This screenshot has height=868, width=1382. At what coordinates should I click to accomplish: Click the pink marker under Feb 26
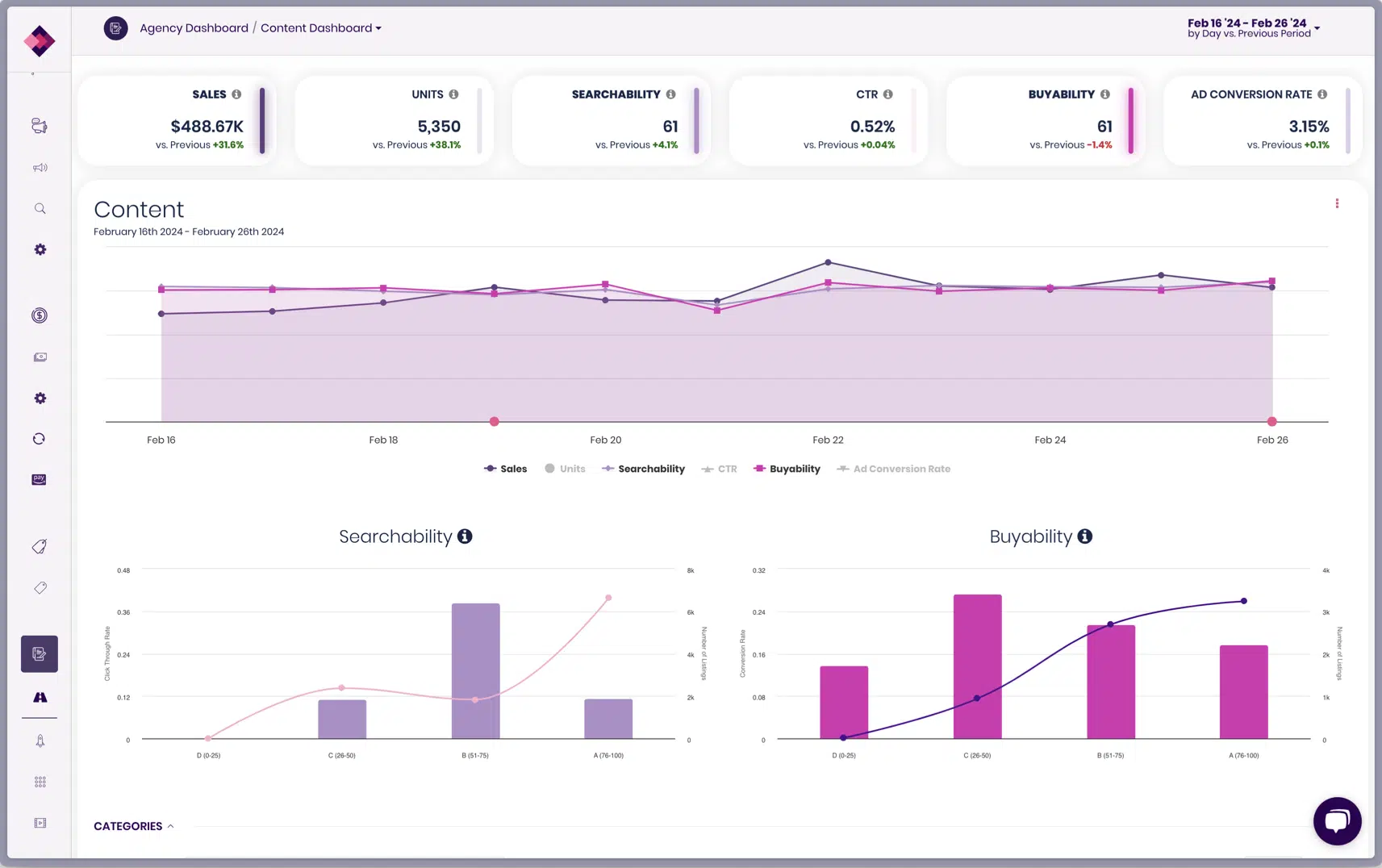(1272, 421)
